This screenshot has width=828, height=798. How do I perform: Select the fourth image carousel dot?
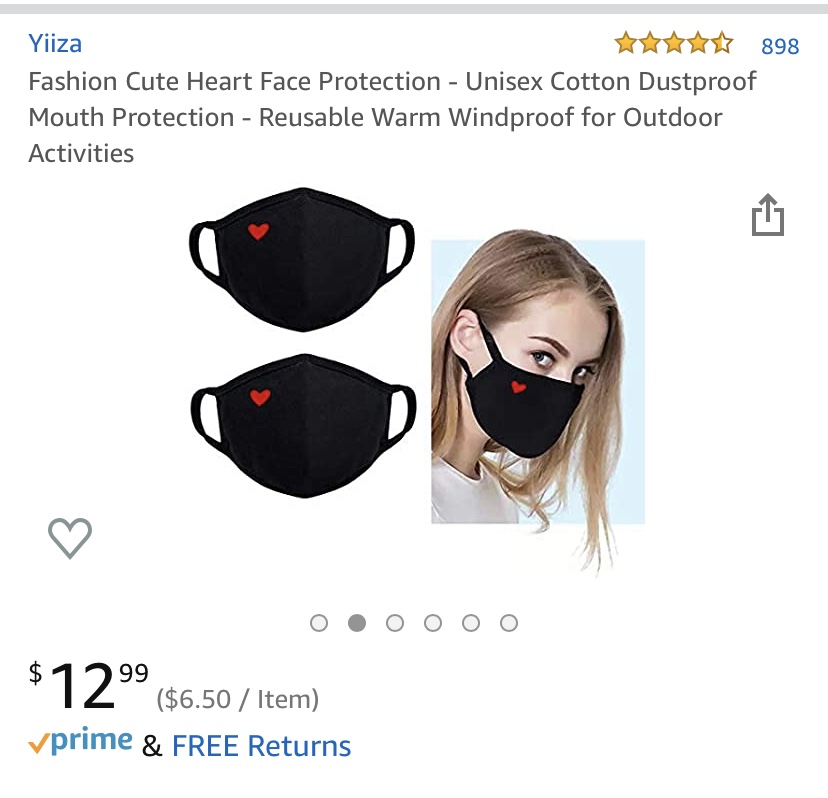pos(433,623)
